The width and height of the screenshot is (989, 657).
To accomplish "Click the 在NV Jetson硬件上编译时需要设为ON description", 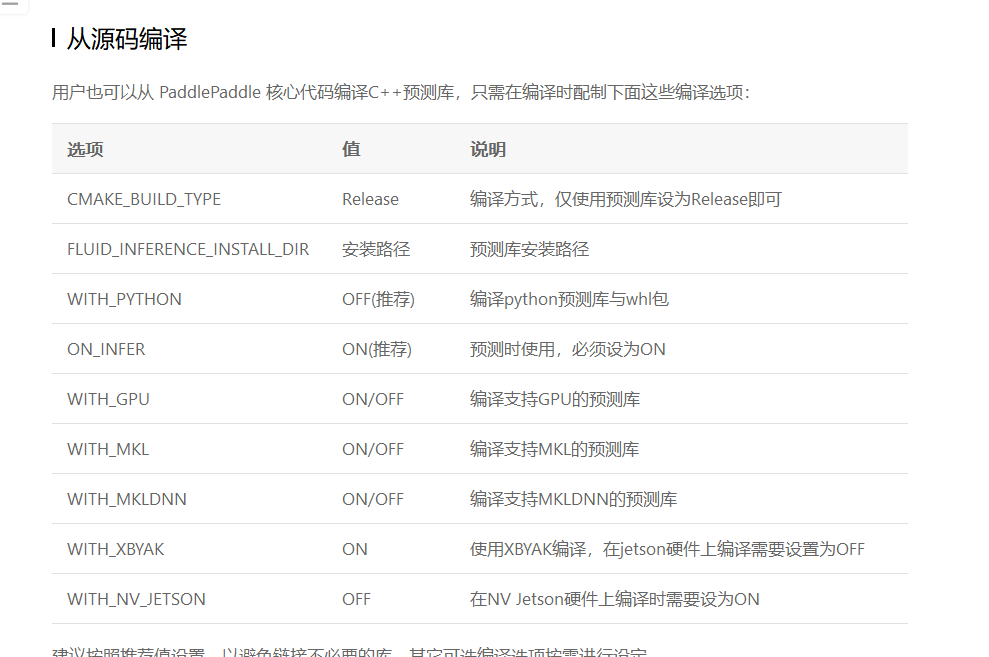I will click(614, 599).
